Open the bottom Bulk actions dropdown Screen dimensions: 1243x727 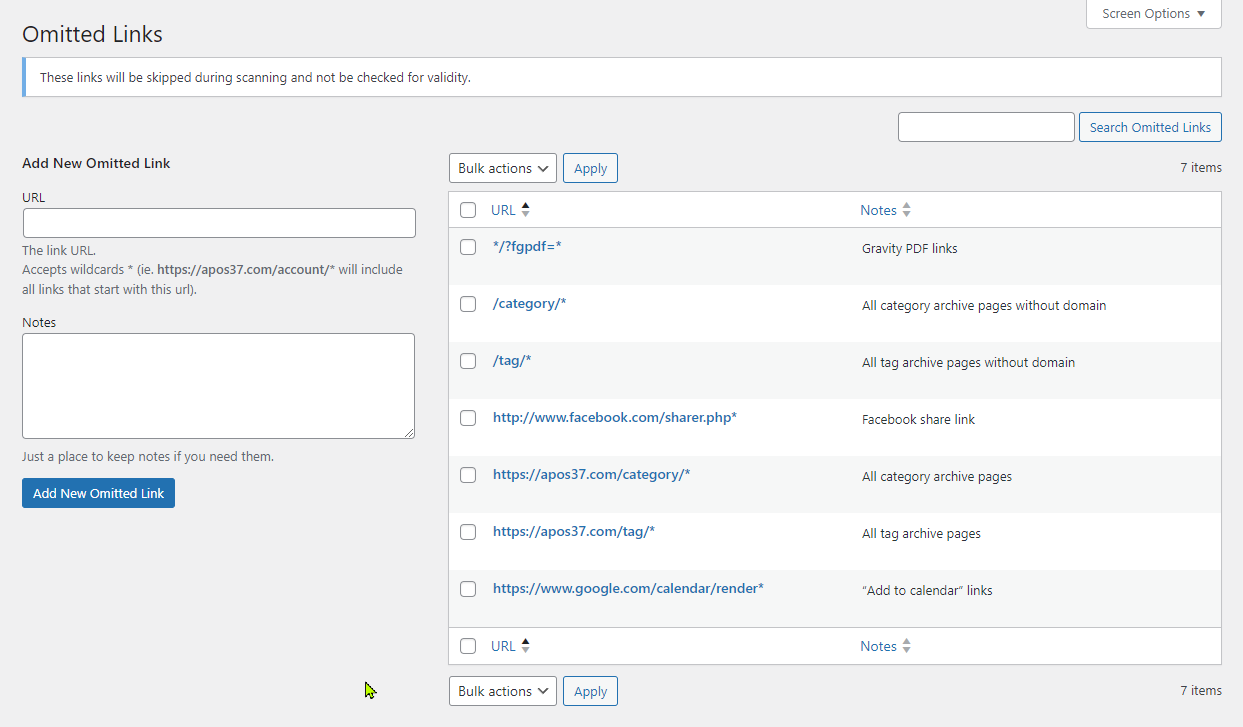pos(502,690)
